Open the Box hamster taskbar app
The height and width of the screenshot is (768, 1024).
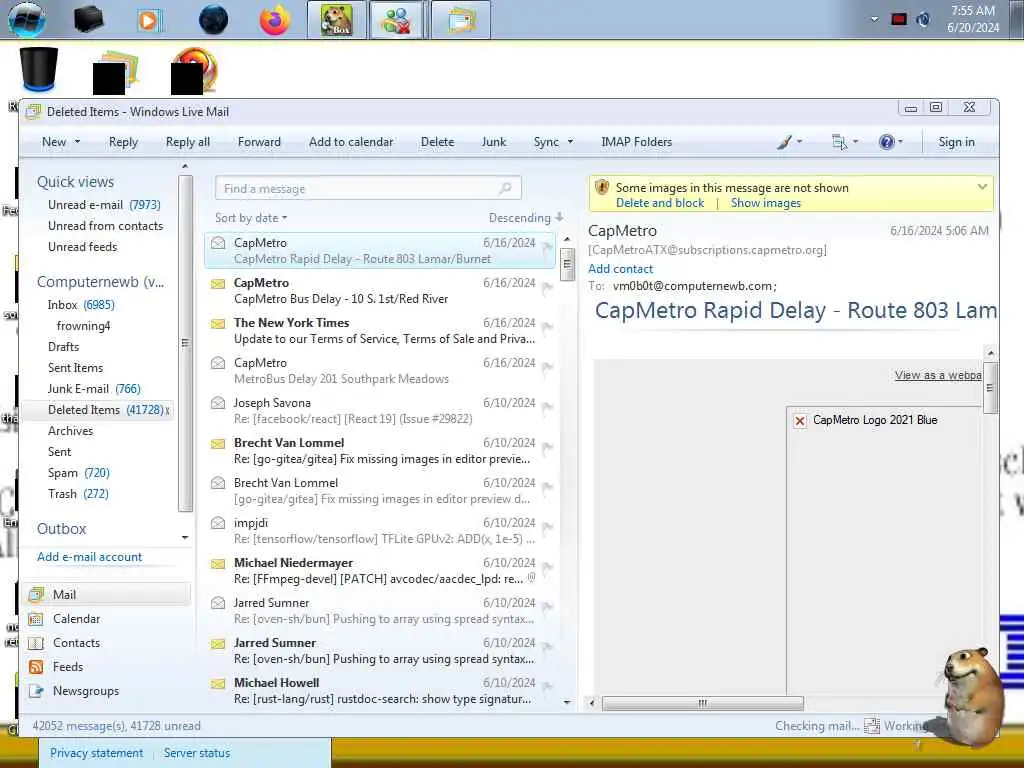[x=337, y=20]
